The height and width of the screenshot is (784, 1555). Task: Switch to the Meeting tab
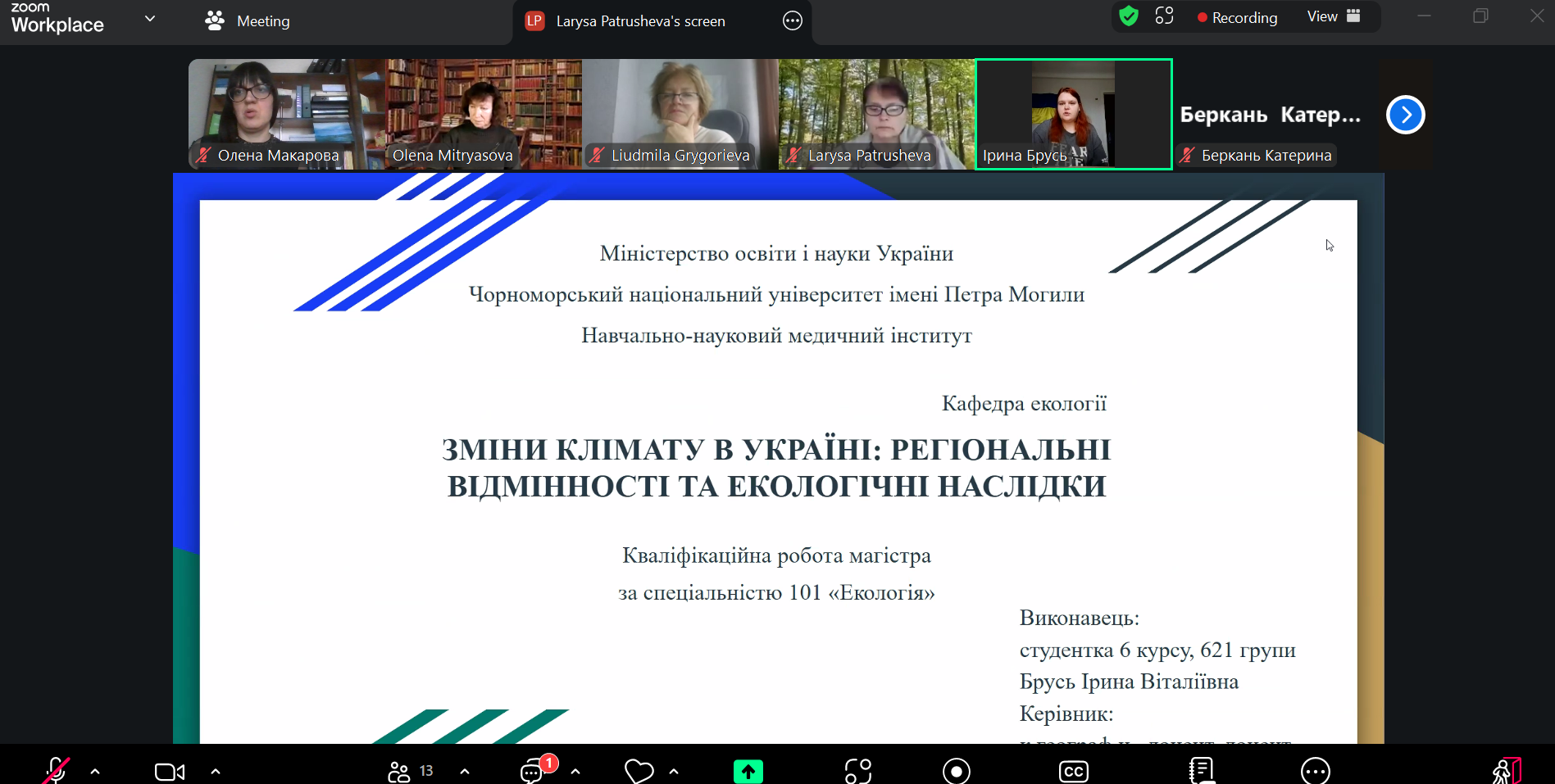pyautogui.click(x=248, y=21)
